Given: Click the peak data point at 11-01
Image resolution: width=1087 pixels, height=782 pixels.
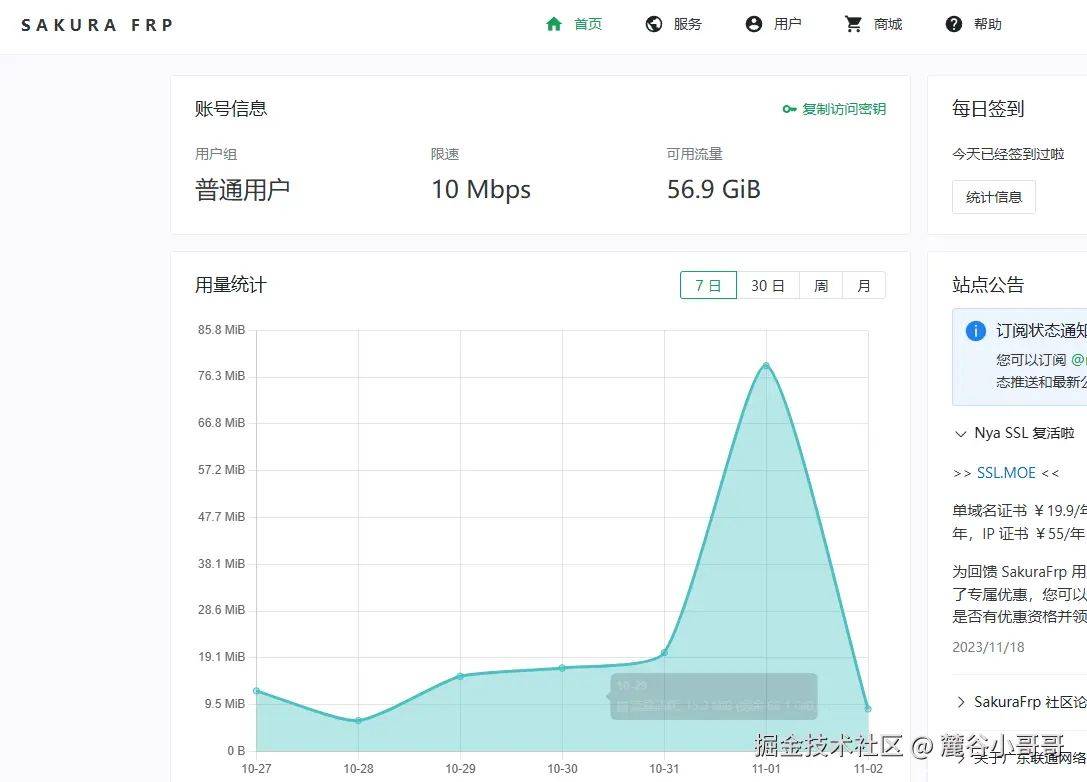Looking at the screenshot, I should coord(766,367).
